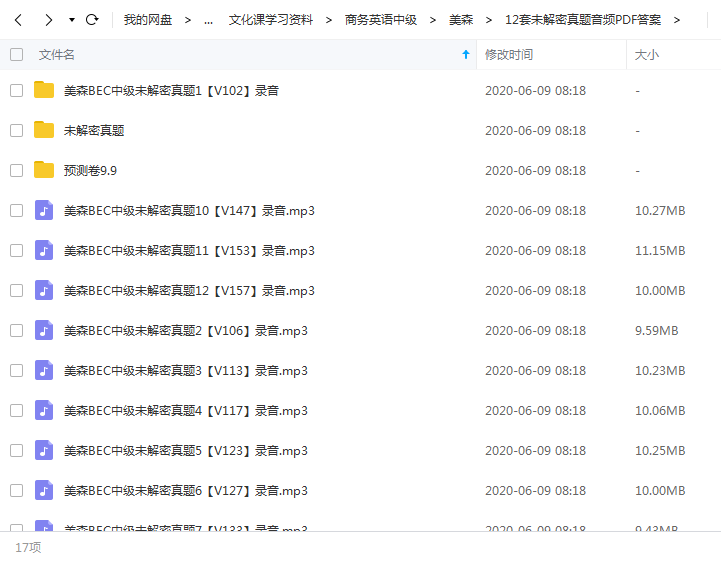This screenshot has width=721, height=563.
Task: Open folder 美森BEC中级未解密真题1【V102】录音
Action: click(172, 91)
